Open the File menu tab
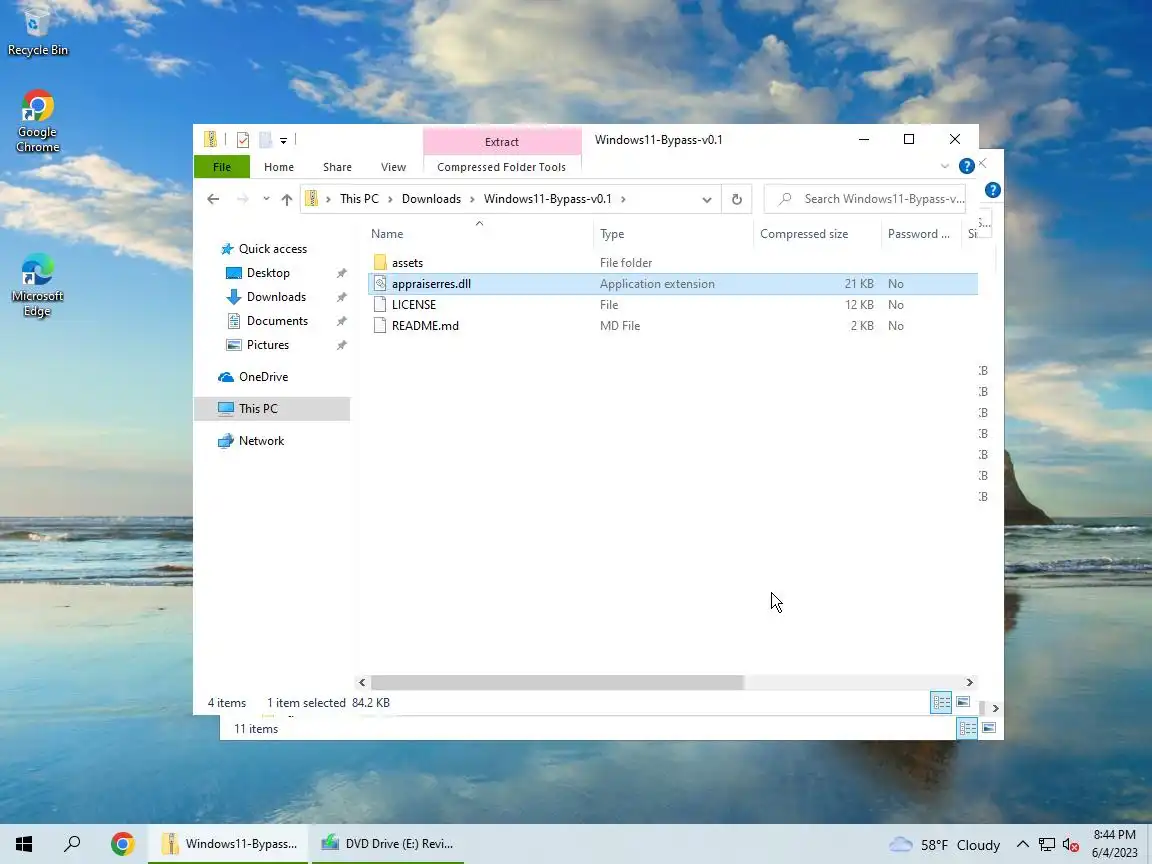This screenshot has width=1152, height=864. click(x=222, y=167)
